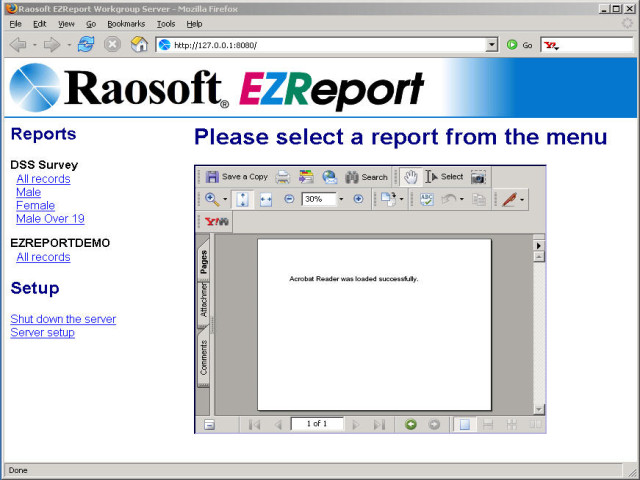This screenshot has height=480, width=640.
Task: Click the Firefox Stop button
Action: (x=112, y=44)
